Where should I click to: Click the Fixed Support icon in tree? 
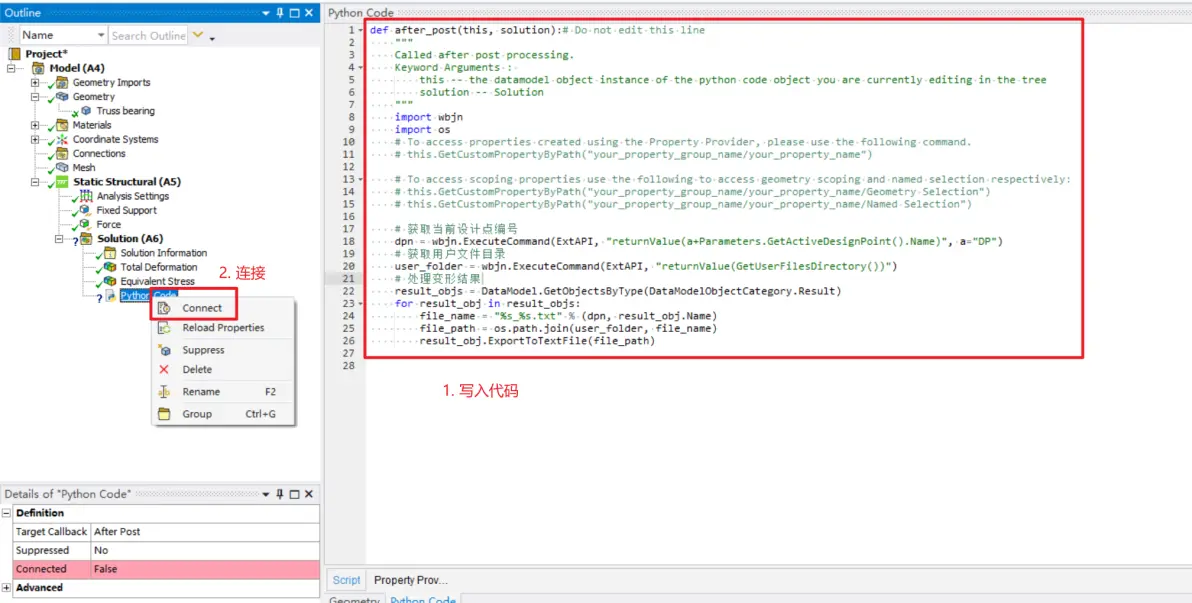tap(85, 211)
